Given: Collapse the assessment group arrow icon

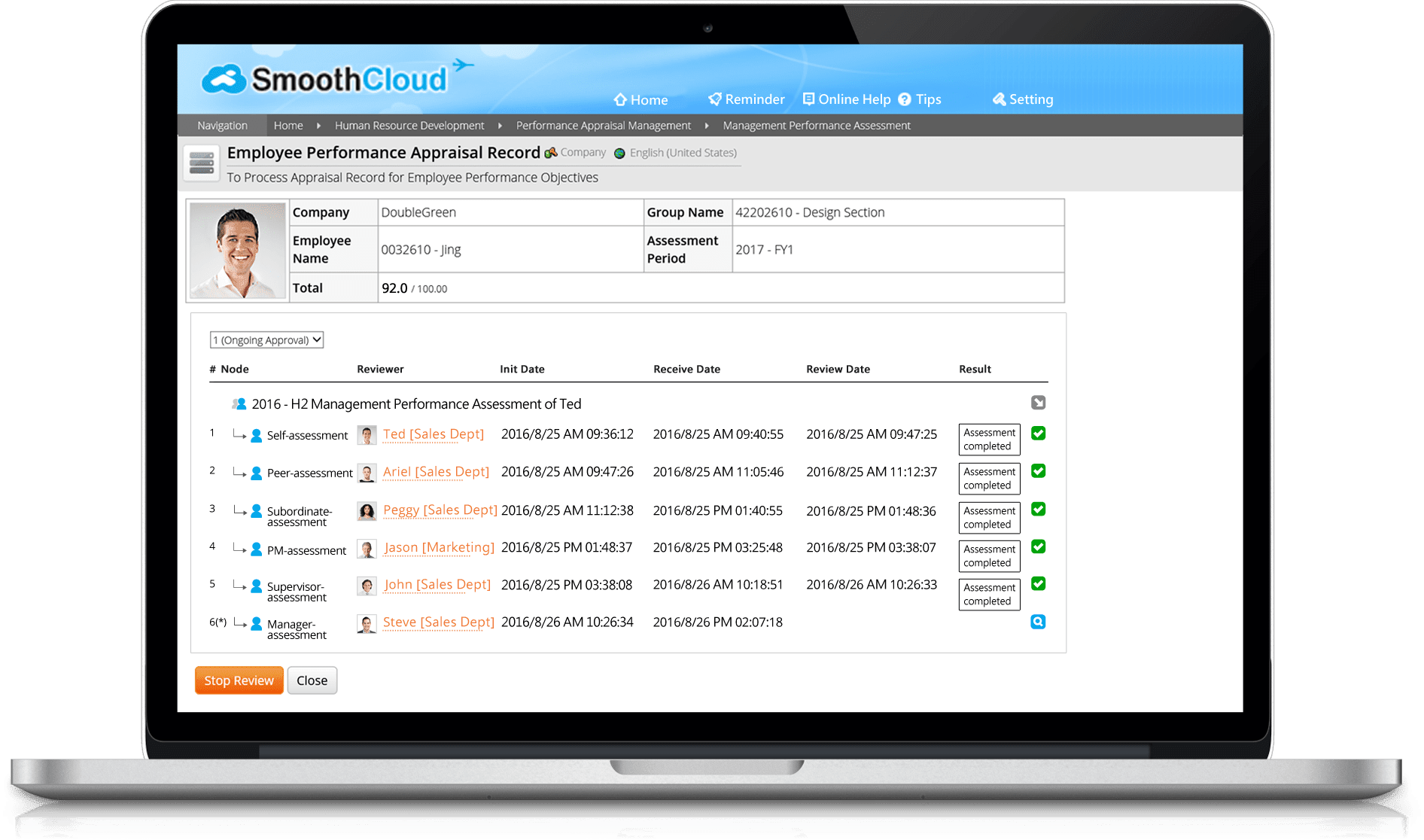Looking at the screenshot, I should (1038, 403).
